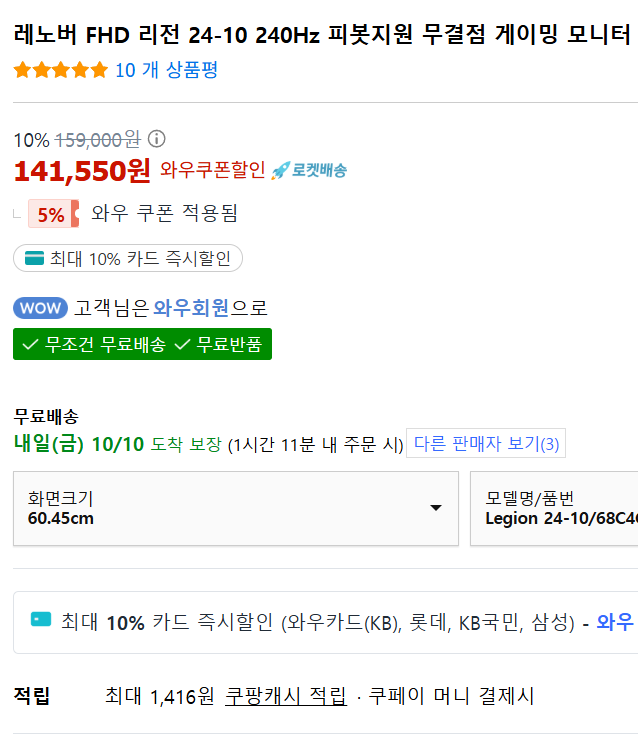
Task: Click the card icon in discount banner
Action: click(x=41, y=622)
